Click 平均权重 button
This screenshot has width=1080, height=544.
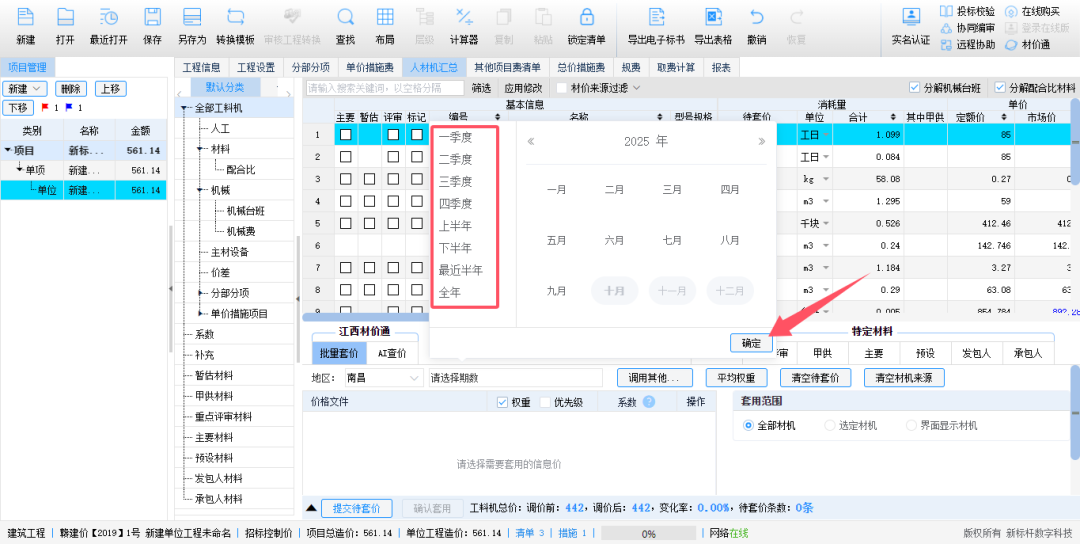(736, 378)
